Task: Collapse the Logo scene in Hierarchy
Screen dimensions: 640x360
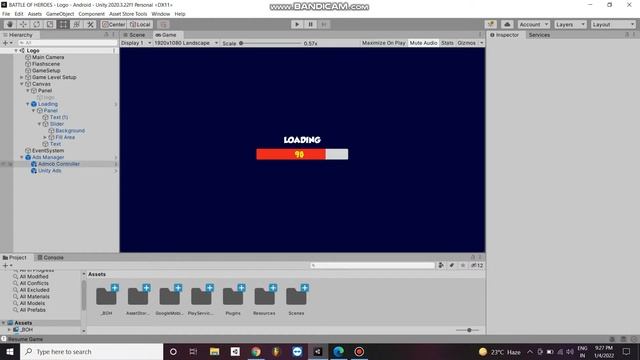Action: 16,51
